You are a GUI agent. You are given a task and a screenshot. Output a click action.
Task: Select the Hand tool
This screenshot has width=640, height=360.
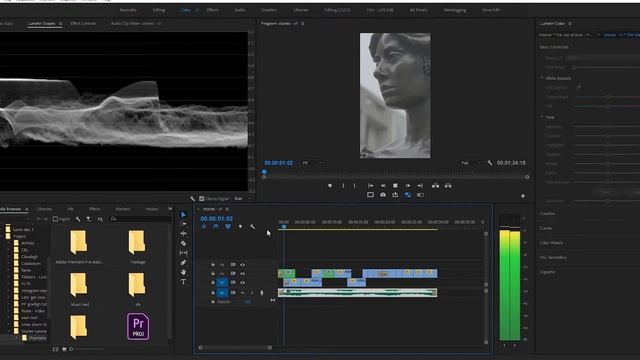coord(183,272)
